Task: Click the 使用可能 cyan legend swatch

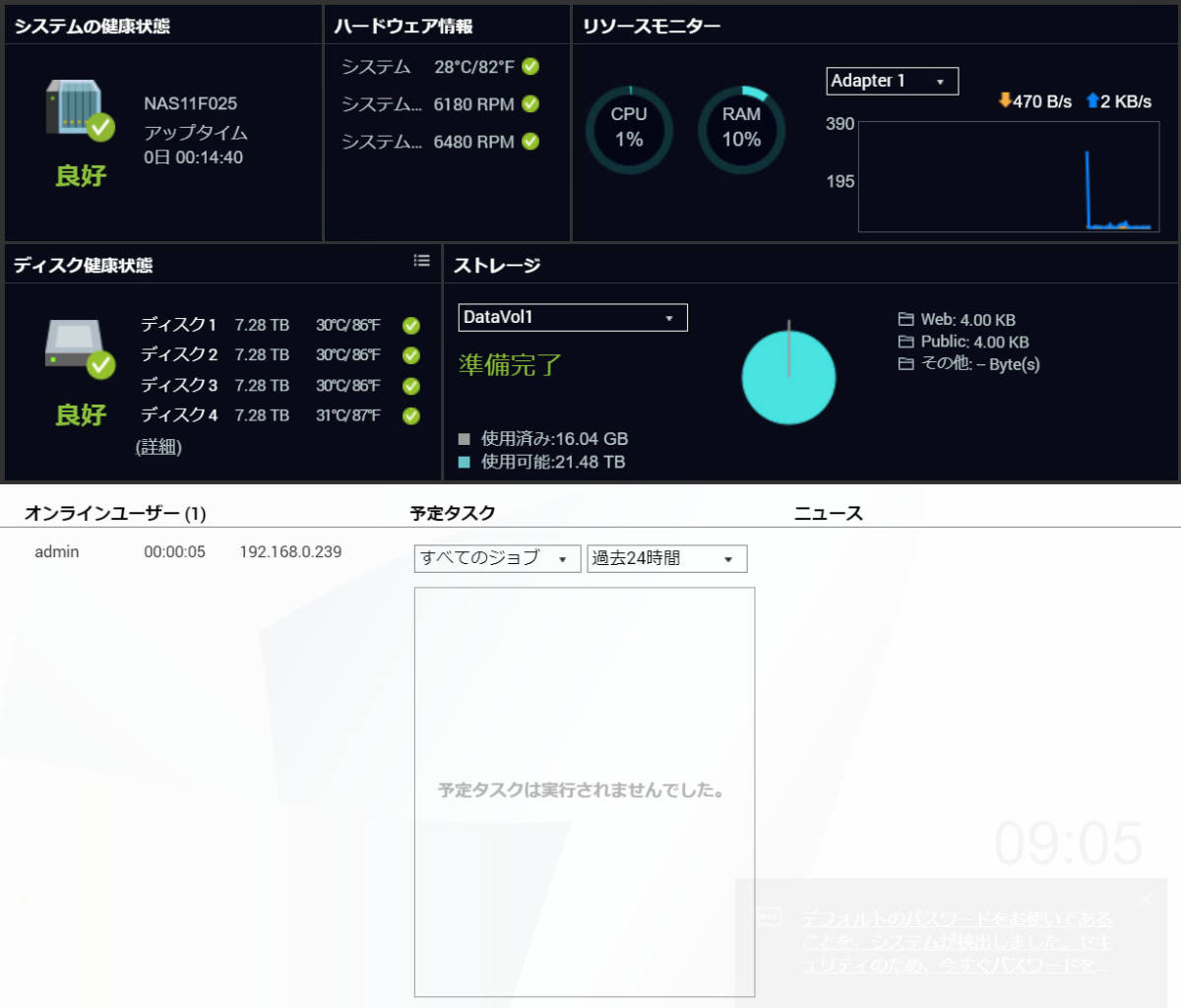Action: tap(465, 462)
